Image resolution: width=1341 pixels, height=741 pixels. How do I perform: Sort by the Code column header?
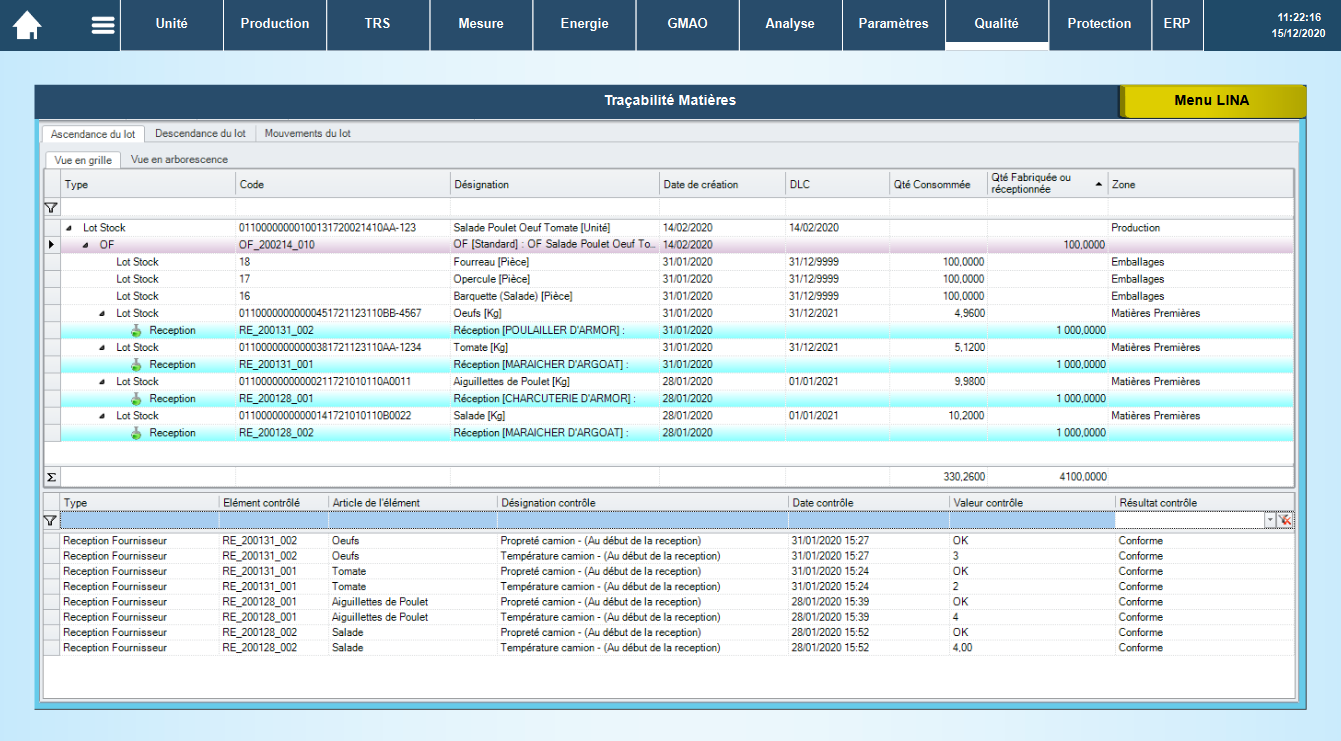(343, 184)
